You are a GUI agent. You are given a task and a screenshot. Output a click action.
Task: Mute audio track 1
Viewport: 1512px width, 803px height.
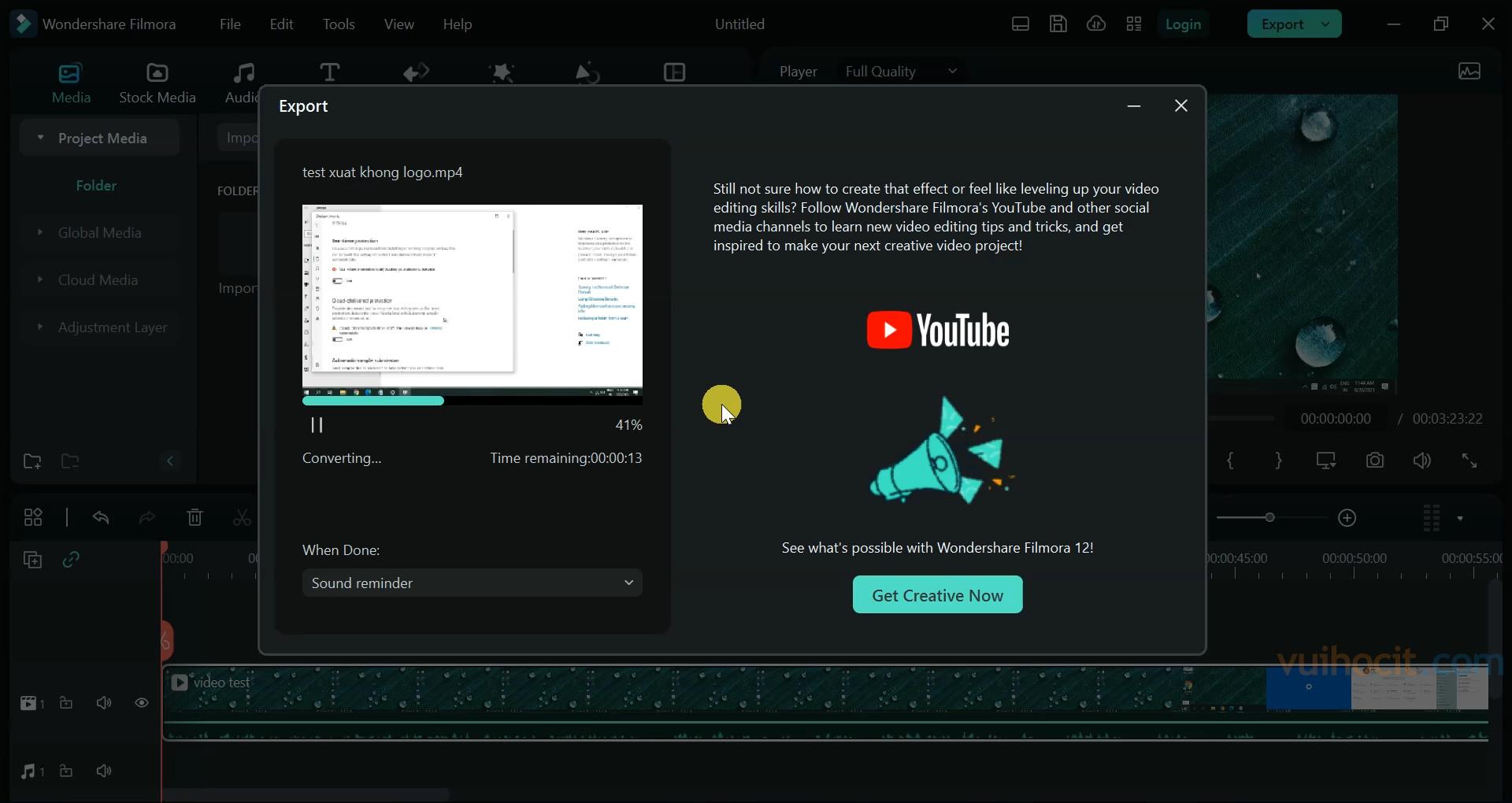click(104, 771)
